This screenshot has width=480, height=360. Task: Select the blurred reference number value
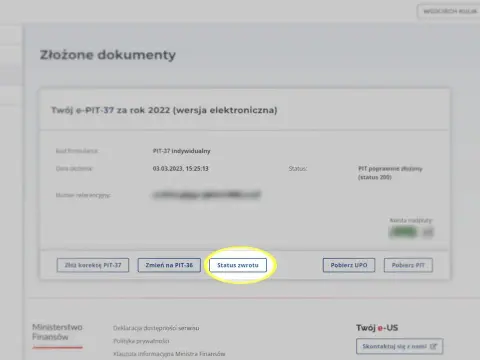click(206, 195)
